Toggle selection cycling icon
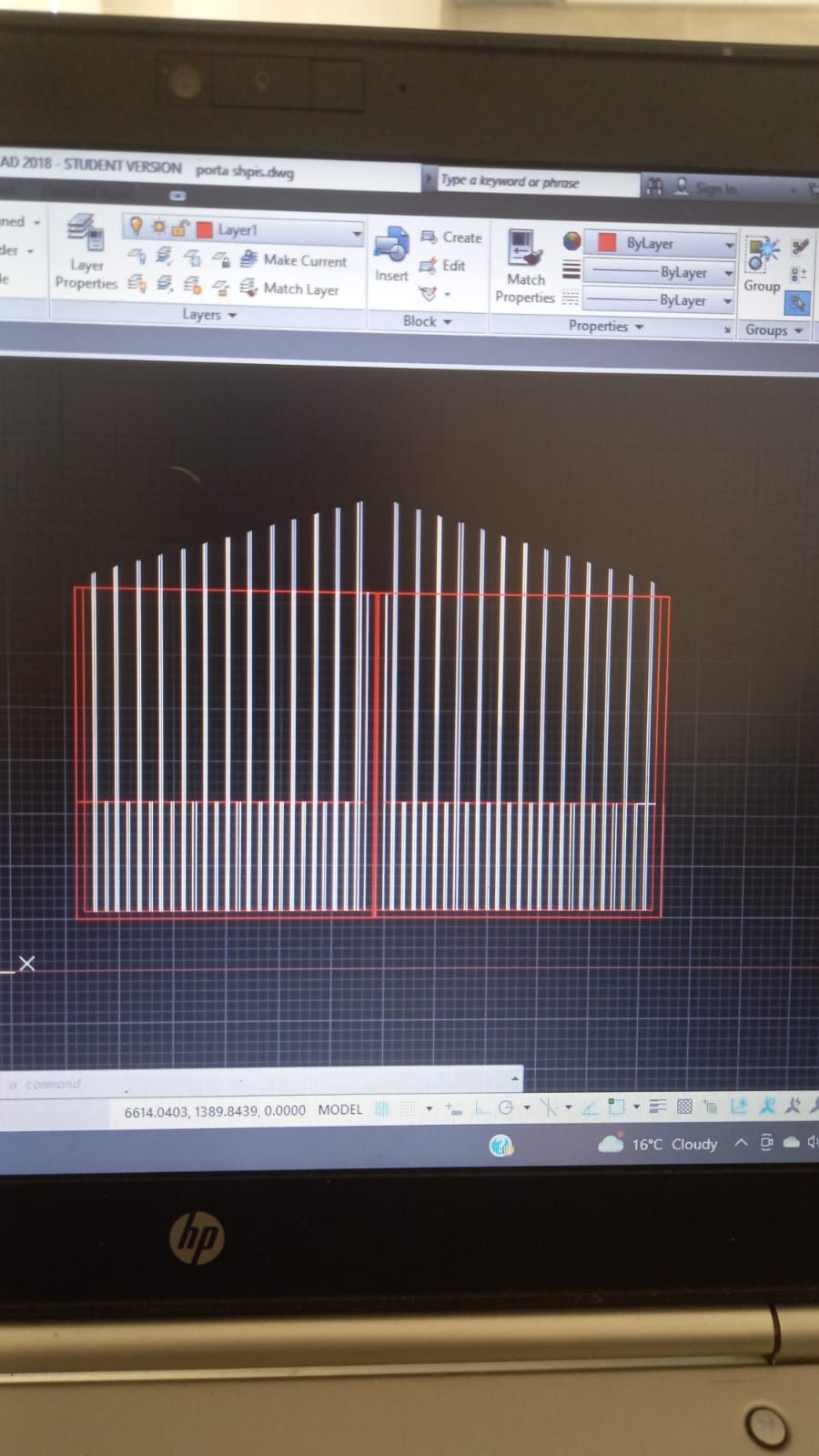The width and height of the screenshot is (819, 1456). click(x=711, y=1107)
